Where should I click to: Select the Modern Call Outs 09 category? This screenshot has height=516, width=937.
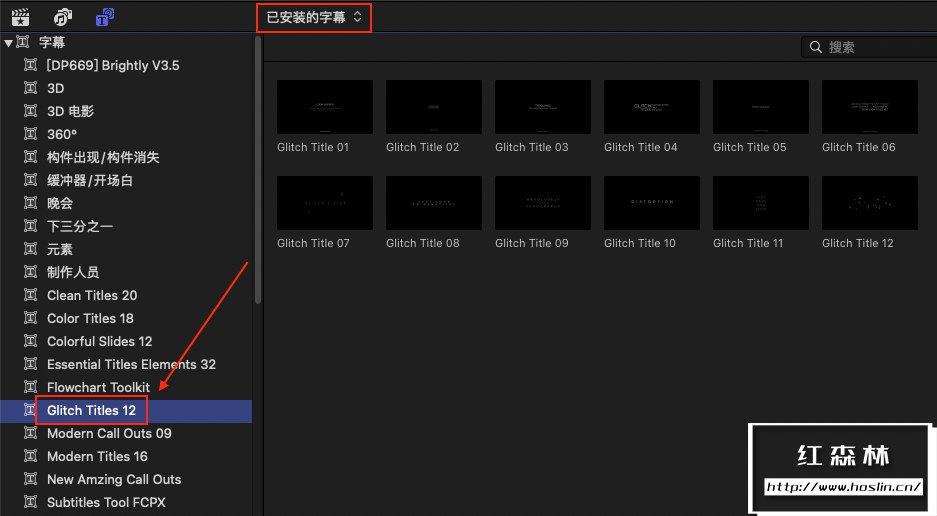tap(109, 433)
